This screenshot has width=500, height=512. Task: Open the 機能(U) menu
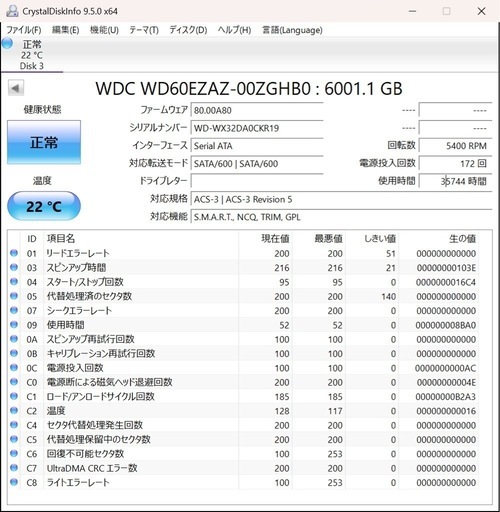104,30
